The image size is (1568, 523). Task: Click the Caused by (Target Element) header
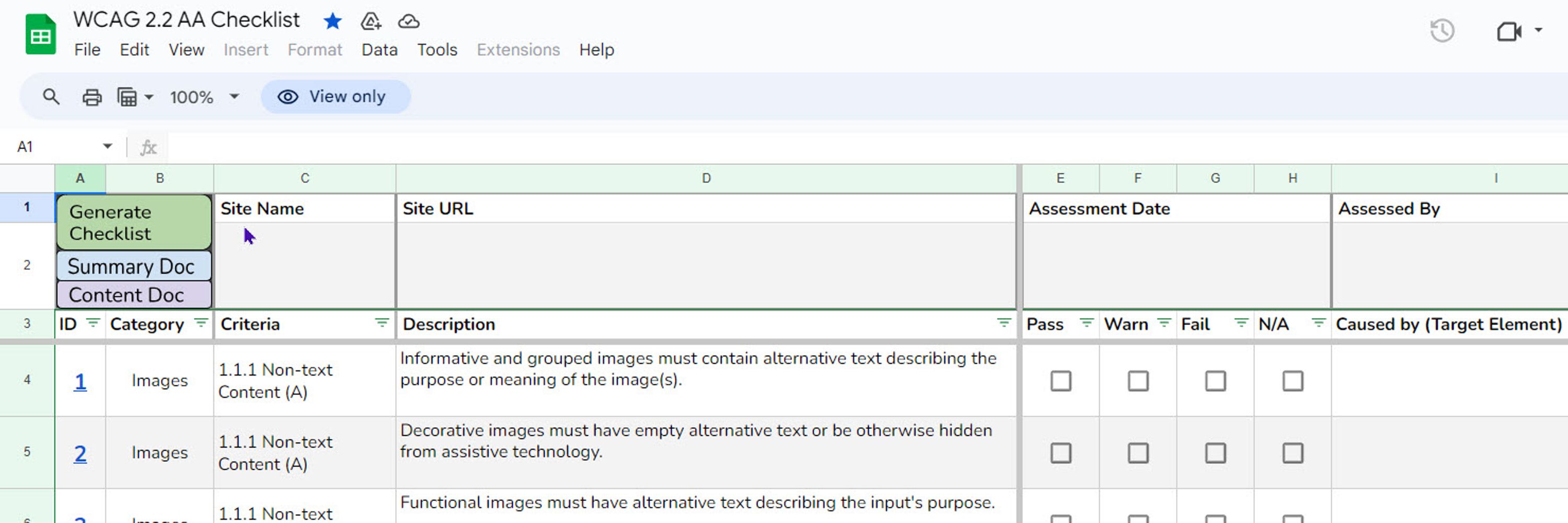[1449, 324]
